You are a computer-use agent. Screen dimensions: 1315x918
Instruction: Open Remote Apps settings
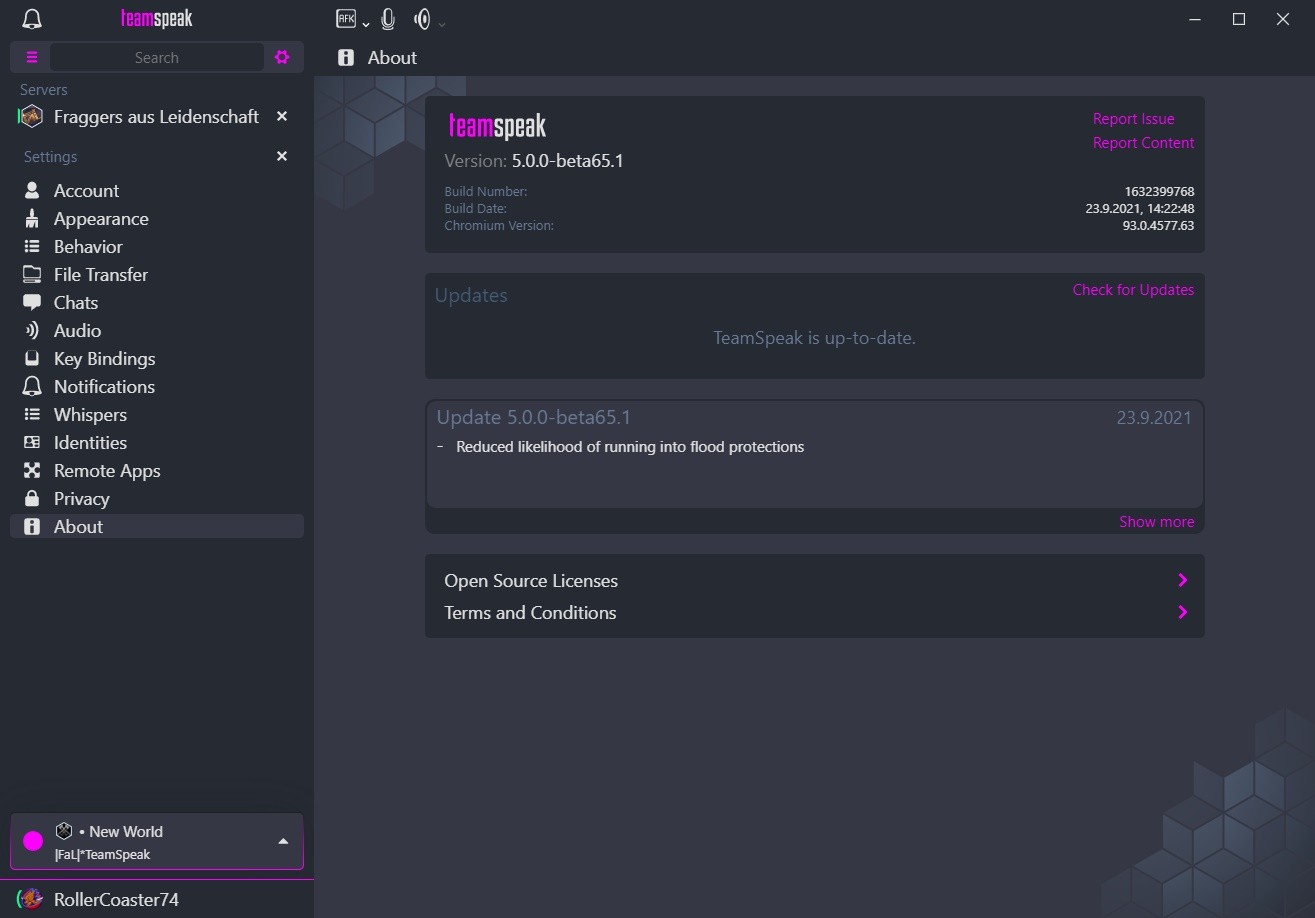pyautogui.click(x=157, y=470)
